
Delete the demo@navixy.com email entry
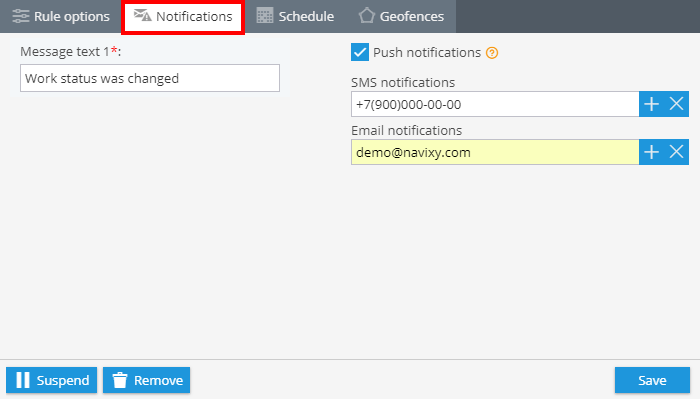676,152
